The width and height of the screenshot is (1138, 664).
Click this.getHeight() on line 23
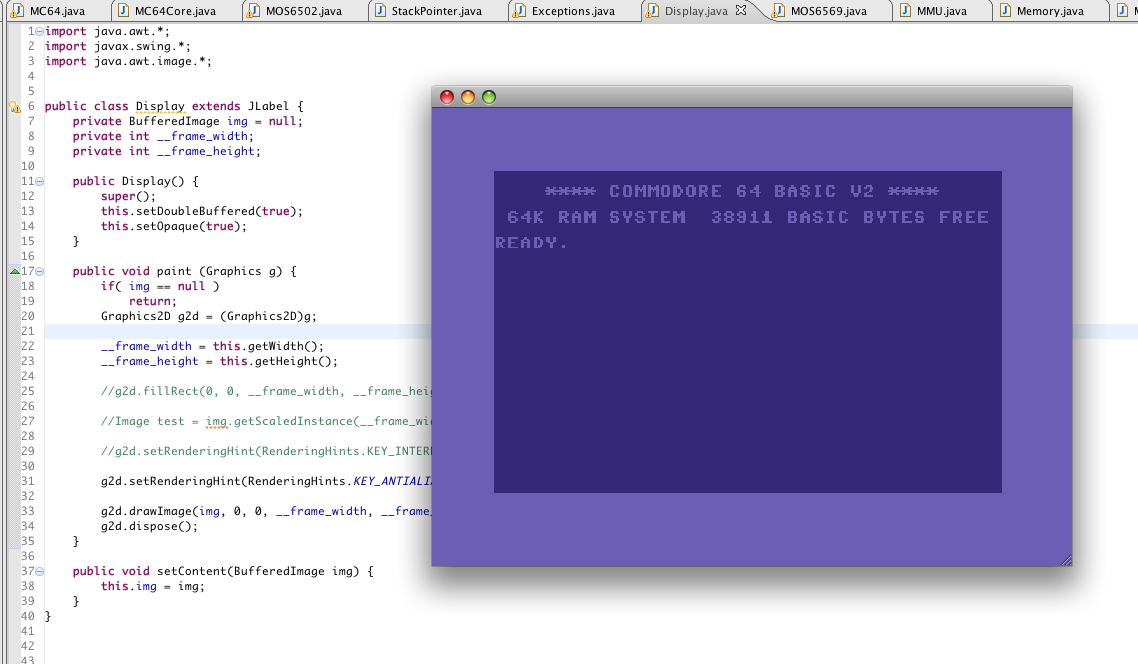[x=279, y=361]
